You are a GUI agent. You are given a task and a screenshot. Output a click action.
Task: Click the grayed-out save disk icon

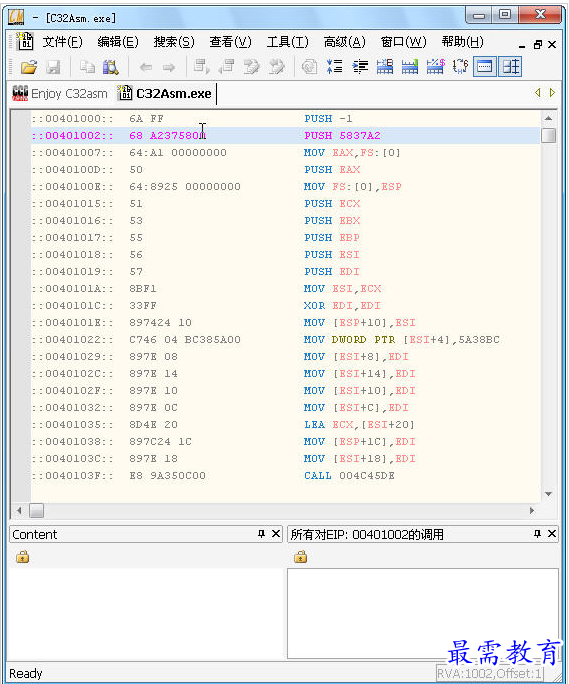pyautogui.click(x=53, y=67)
